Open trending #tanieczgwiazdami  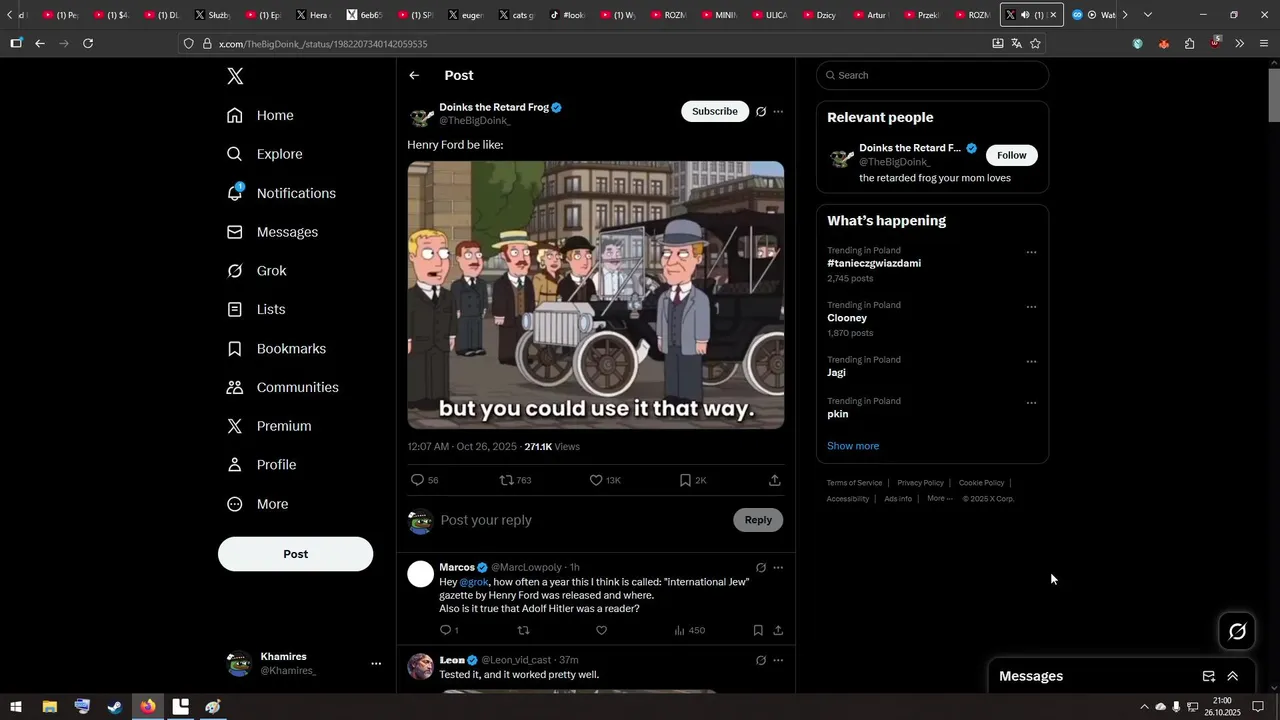874,263
